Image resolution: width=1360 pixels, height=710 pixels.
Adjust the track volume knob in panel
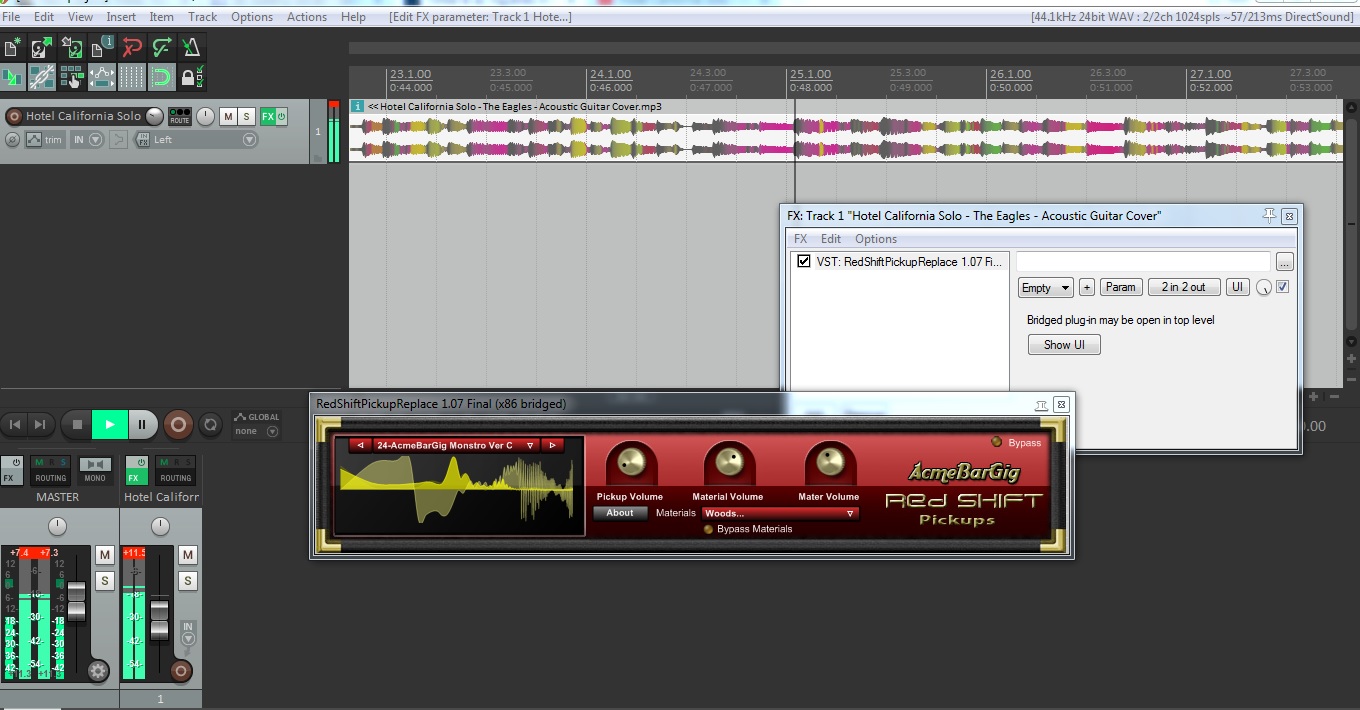point(154,116)
